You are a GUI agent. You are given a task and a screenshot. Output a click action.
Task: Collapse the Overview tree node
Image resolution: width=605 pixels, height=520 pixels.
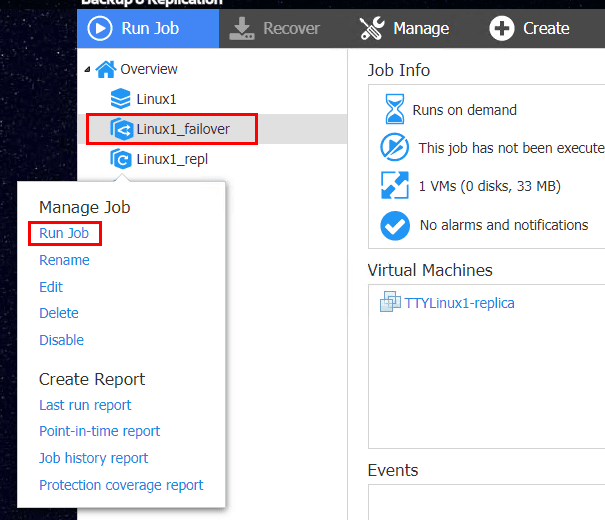(x=88, y=70)
